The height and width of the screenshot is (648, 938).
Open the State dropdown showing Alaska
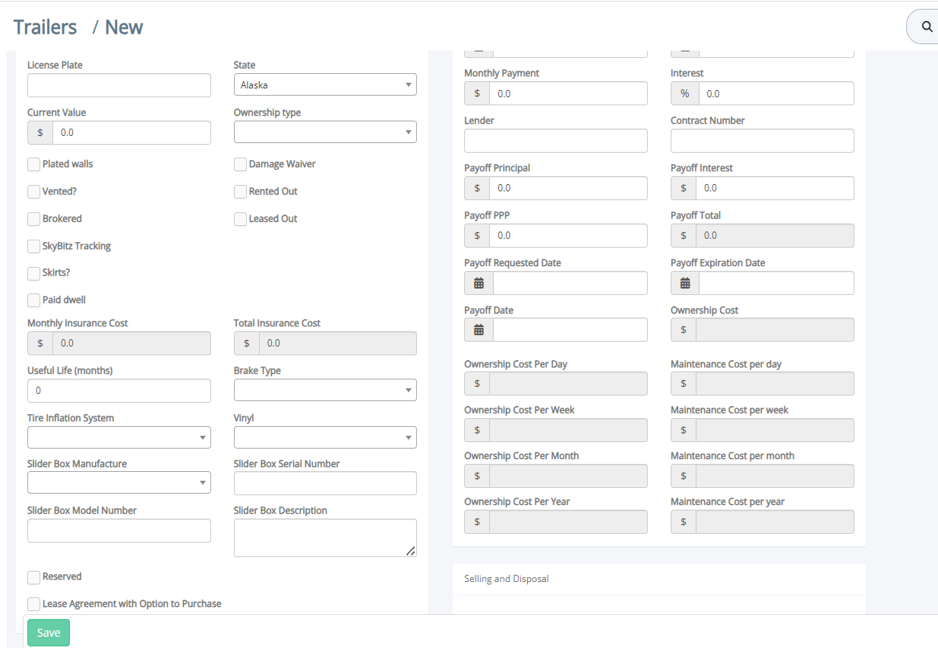click(325, 85)
